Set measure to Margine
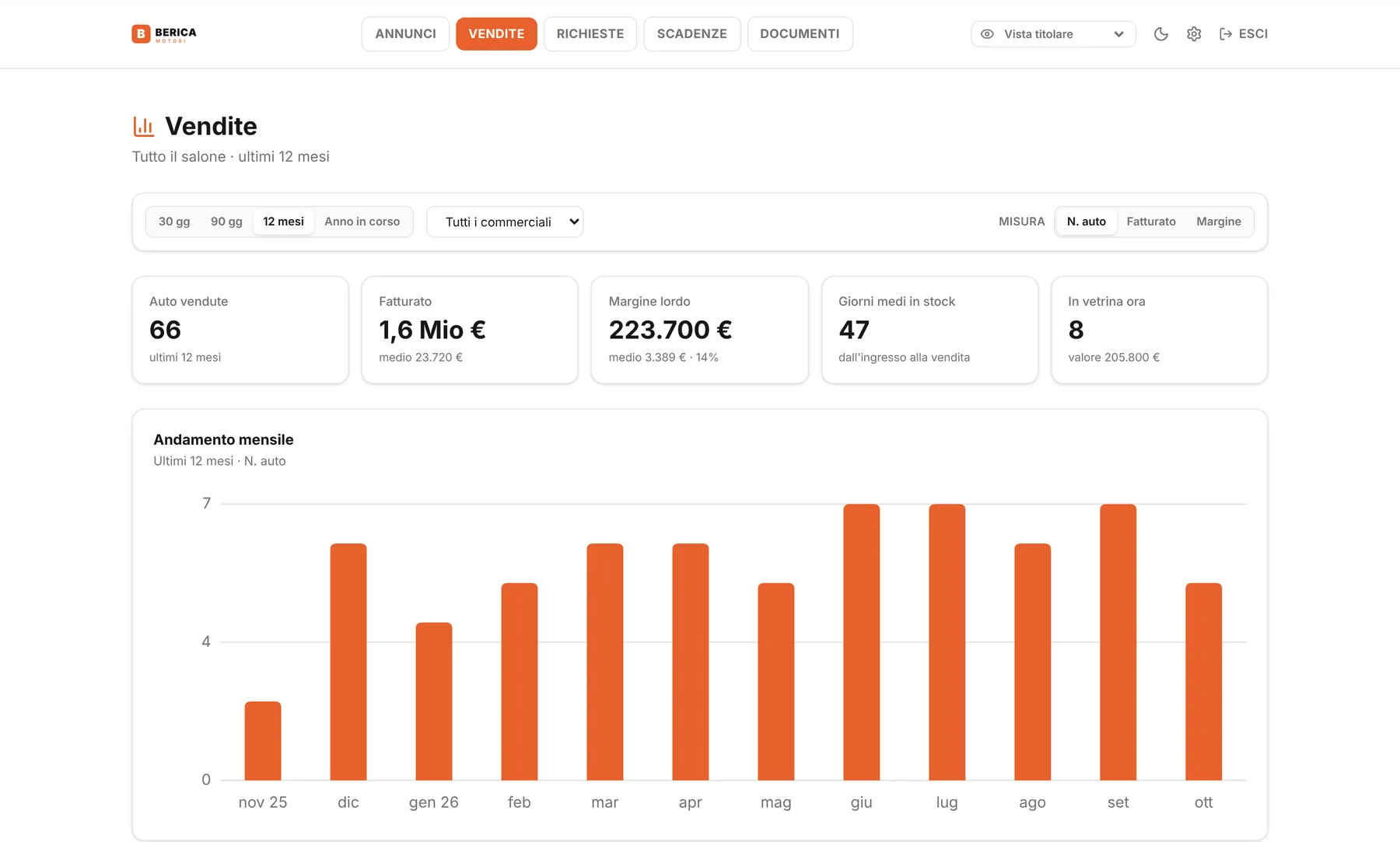Screen dimensions: 1400x842 coord(1219,222)
